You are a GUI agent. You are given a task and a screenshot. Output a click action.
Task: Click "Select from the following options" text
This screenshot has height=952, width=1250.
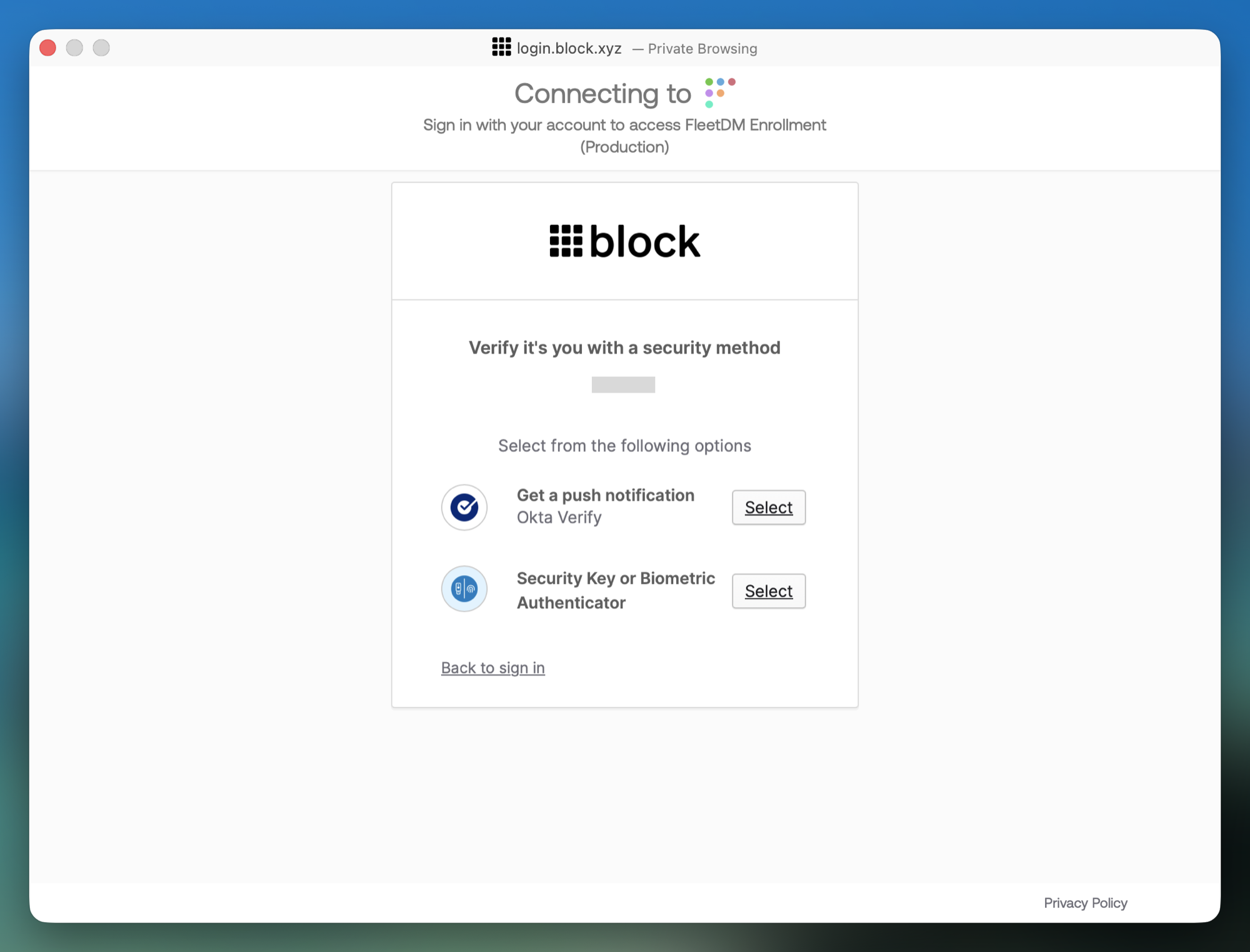point(624,446)
